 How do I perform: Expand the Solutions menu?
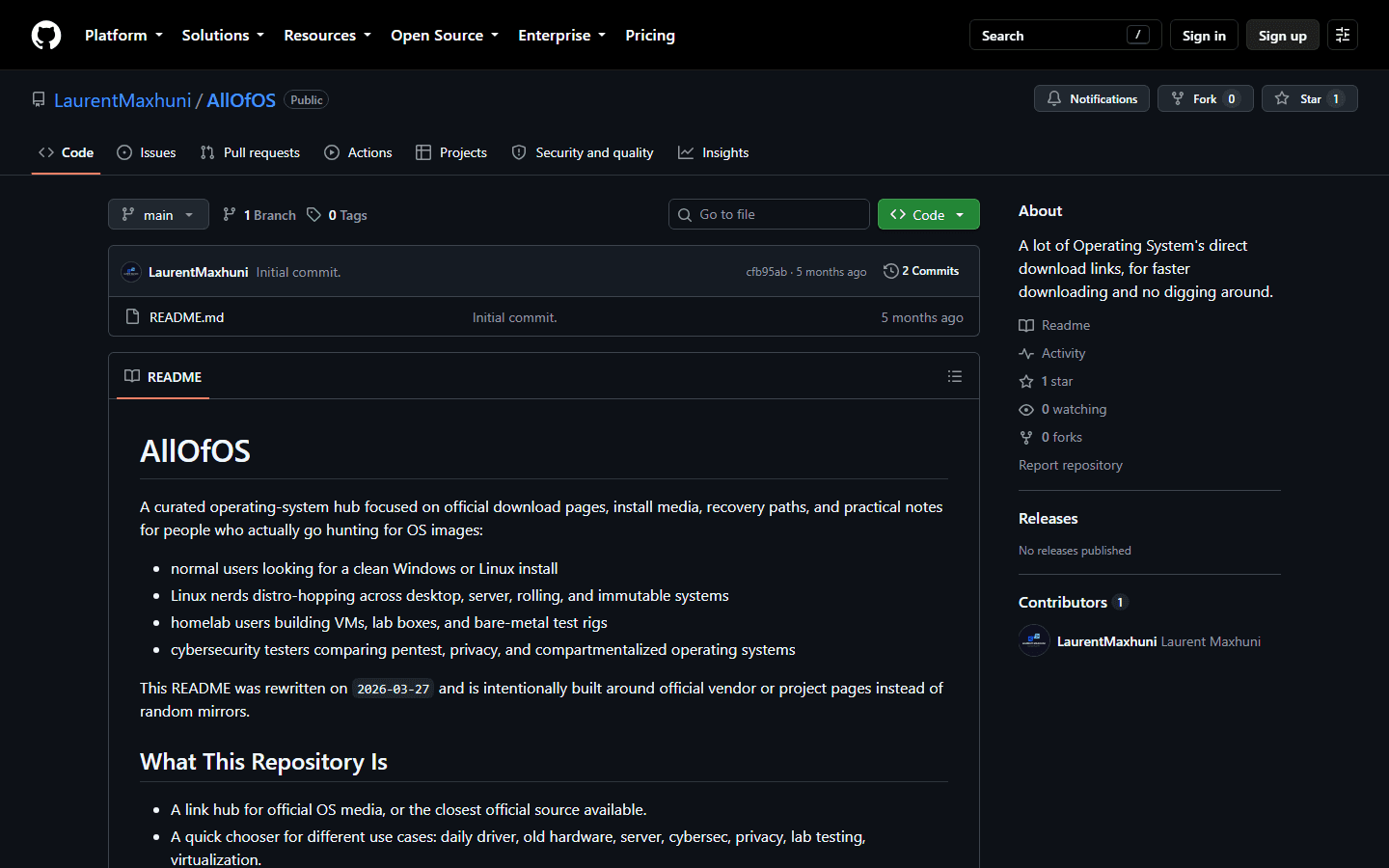point(223,35)
